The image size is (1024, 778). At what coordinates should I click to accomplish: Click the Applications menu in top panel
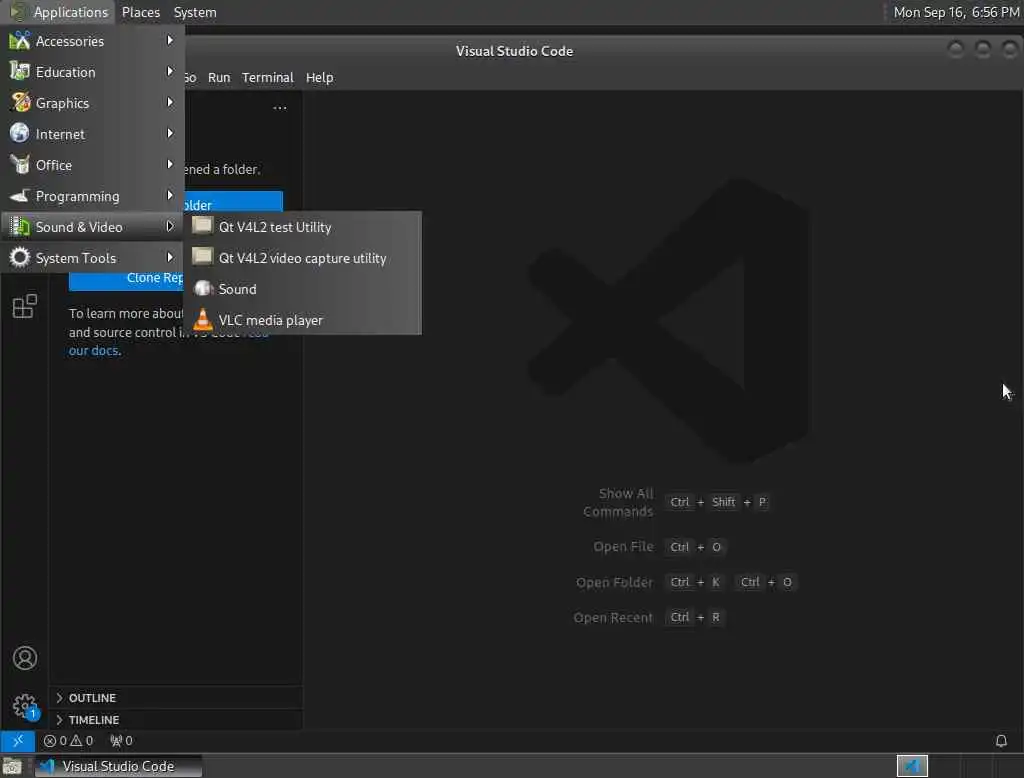pos(59,12)
